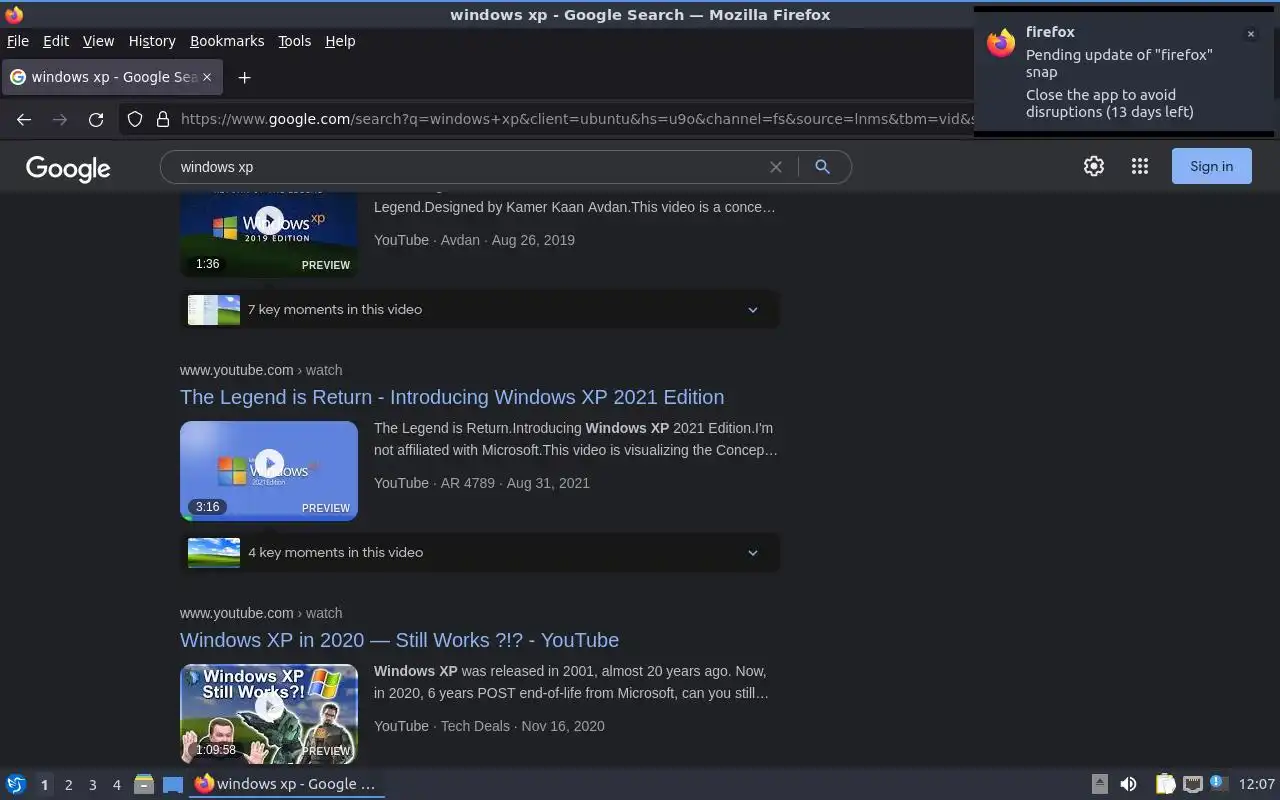Switch to workspace 4
Image resolution: width=1280 pixels, height=800 pixels.
pyautogui.click(x=116, y=785)
